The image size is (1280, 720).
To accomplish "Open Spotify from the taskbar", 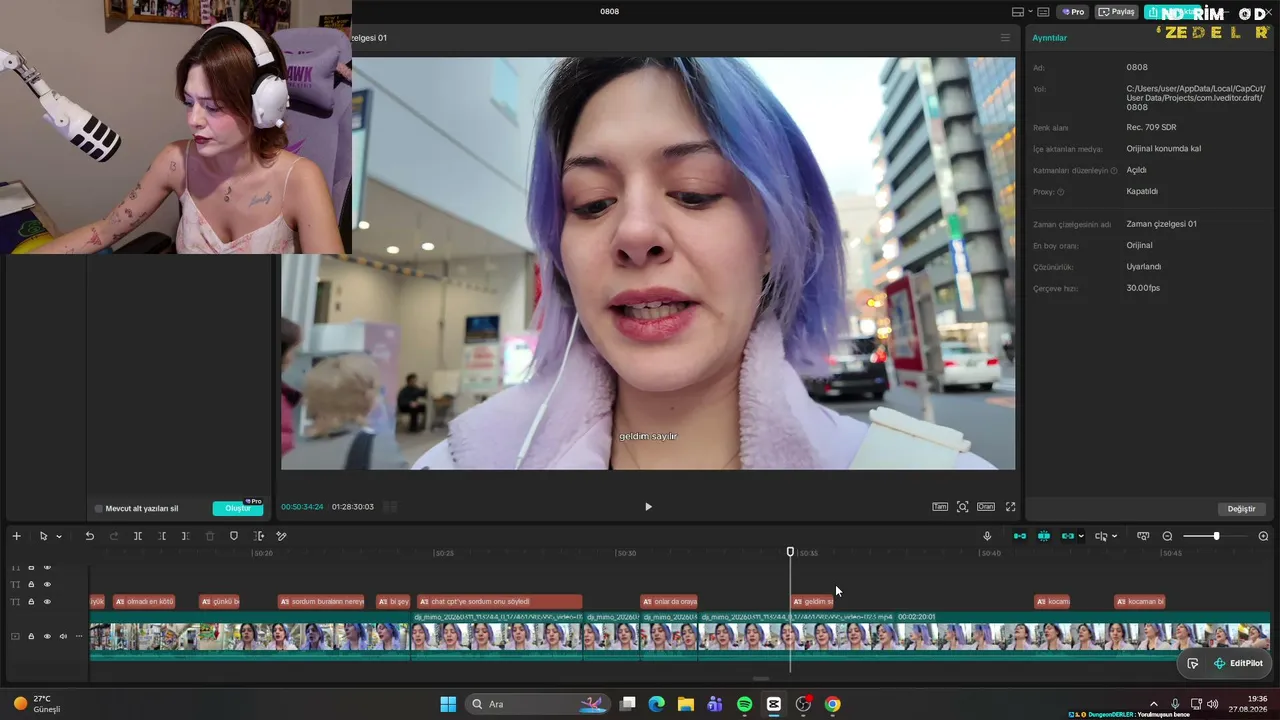I will coord(744,704).
